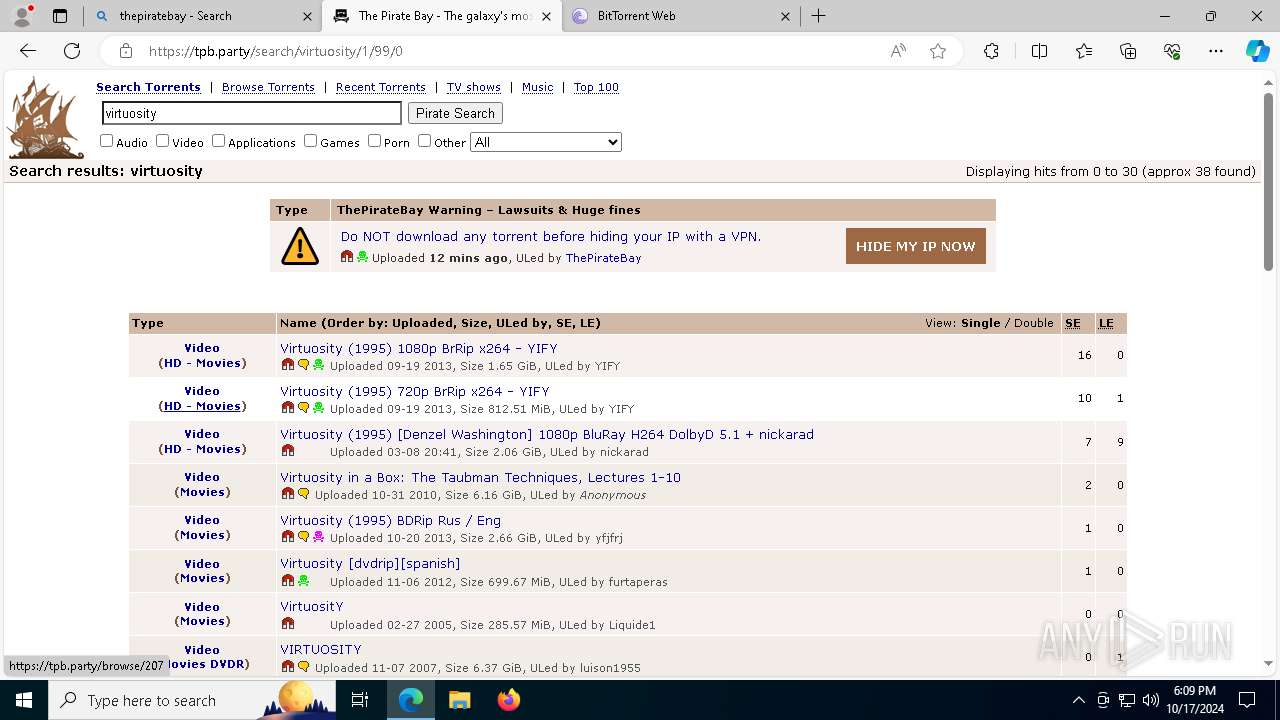Reload the page with refresh icon

72,51
